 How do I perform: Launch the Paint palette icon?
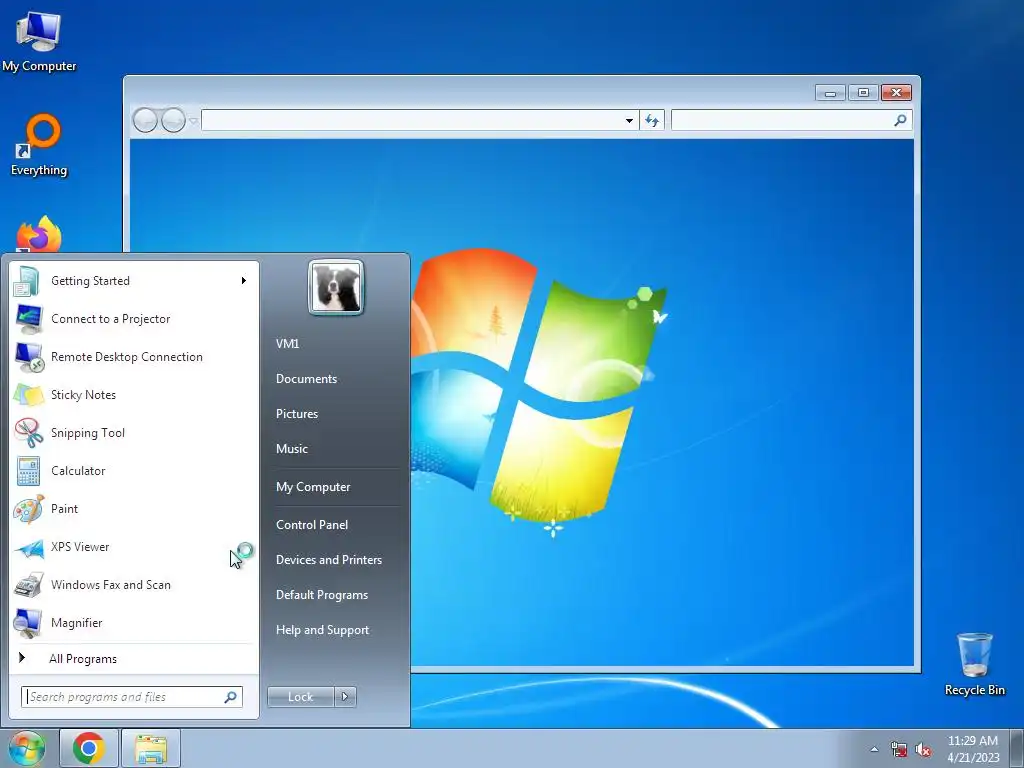click(27, 509)
